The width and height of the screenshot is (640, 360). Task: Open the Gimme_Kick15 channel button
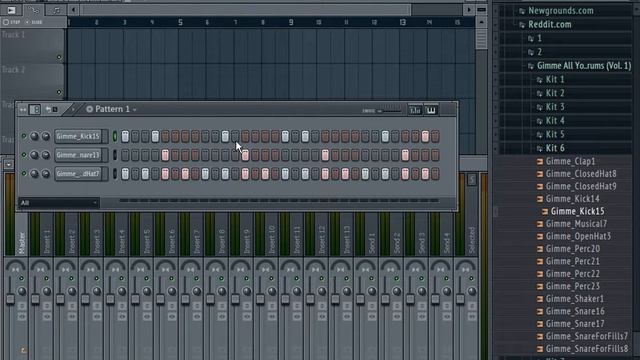point(78,136)
